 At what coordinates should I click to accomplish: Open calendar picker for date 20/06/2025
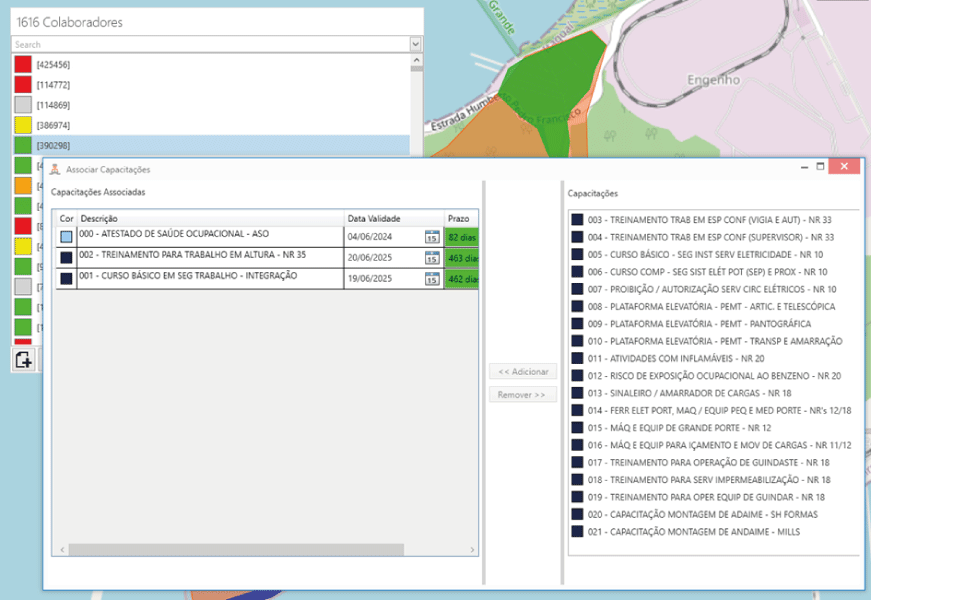(x=432, y=258)
